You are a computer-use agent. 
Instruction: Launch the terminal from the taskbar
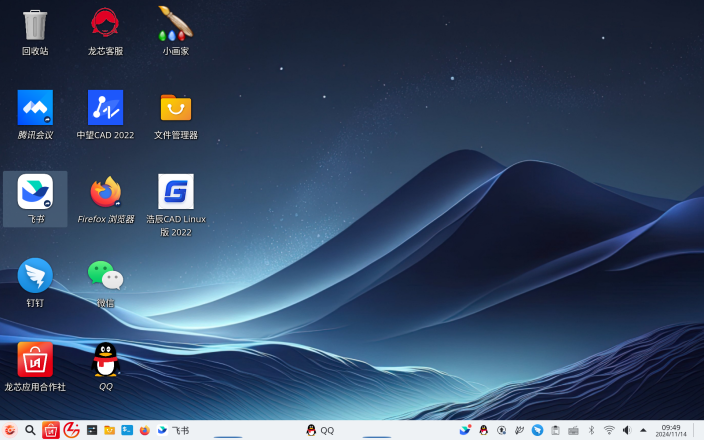coord(127,431)
